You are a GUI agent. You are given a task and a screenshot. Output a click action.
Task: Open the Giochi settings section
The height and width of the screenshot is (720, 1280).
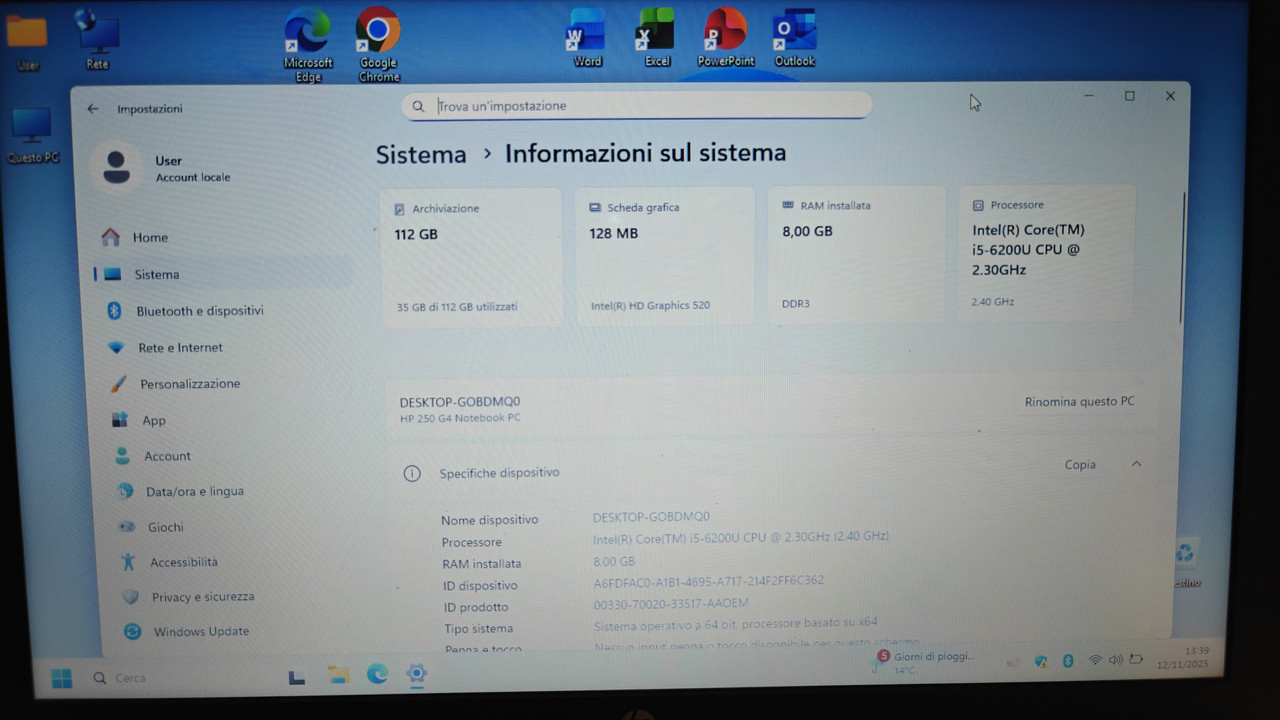[x=166, y=527]
